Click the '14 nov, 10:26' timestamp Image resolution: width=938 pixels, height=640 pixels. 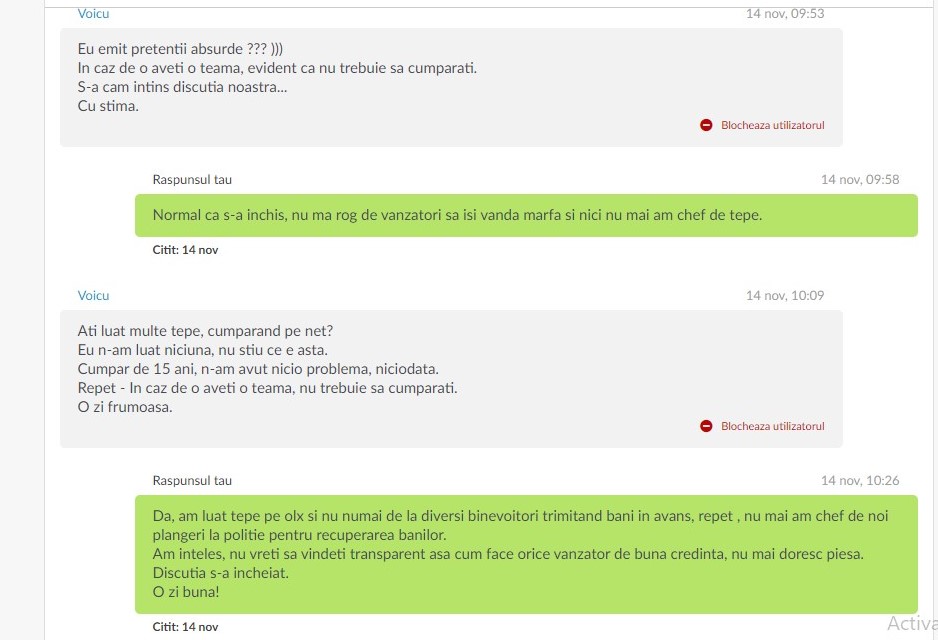[x=860, y=480]
